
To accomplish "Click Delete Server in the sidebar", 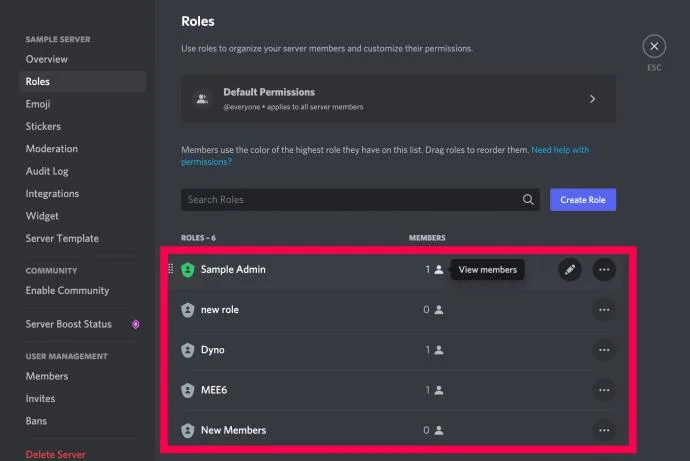I will (x=55, y=454).
